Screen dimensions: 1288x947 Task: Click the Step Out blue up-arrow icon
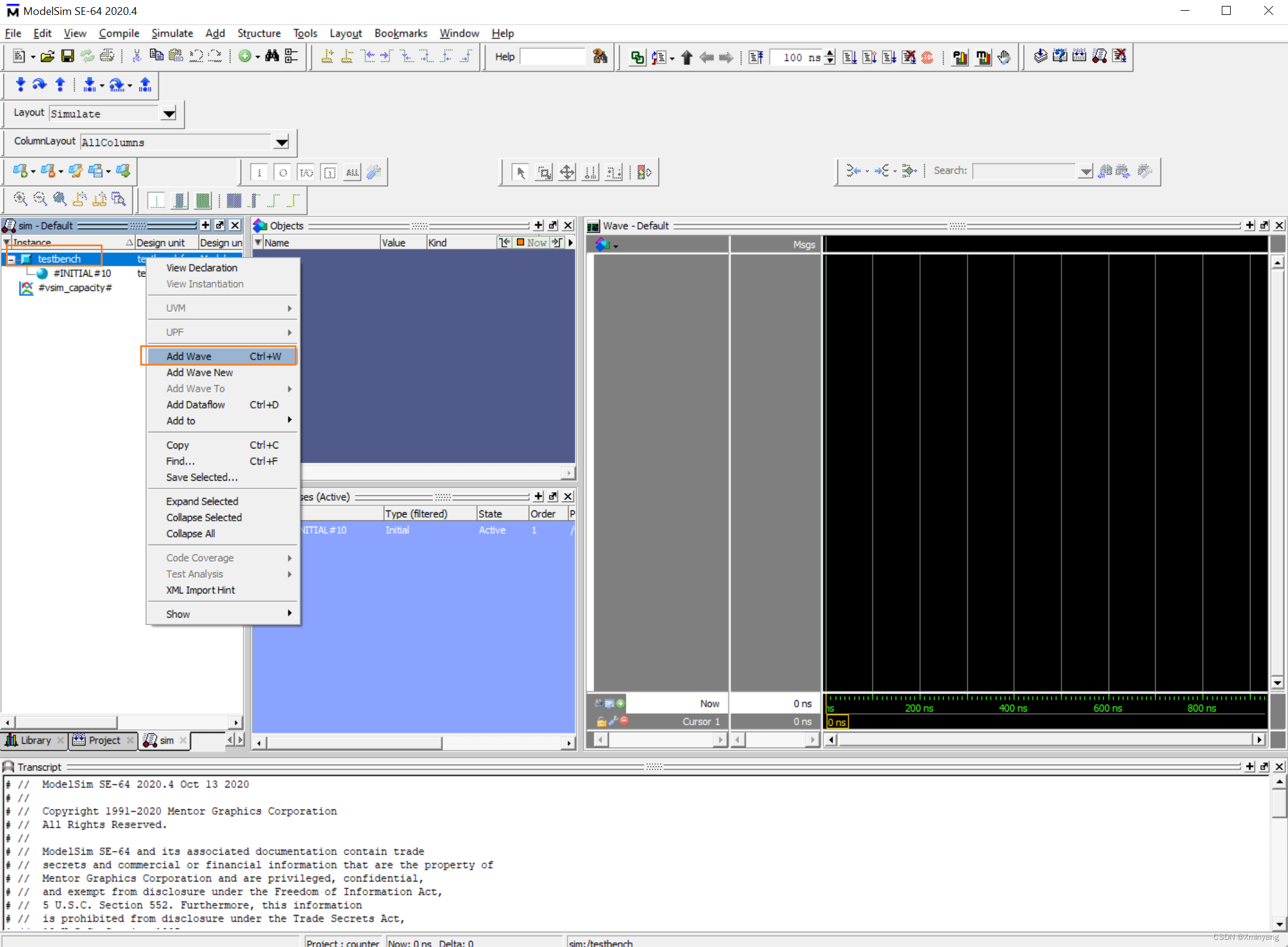coord(60,85)
